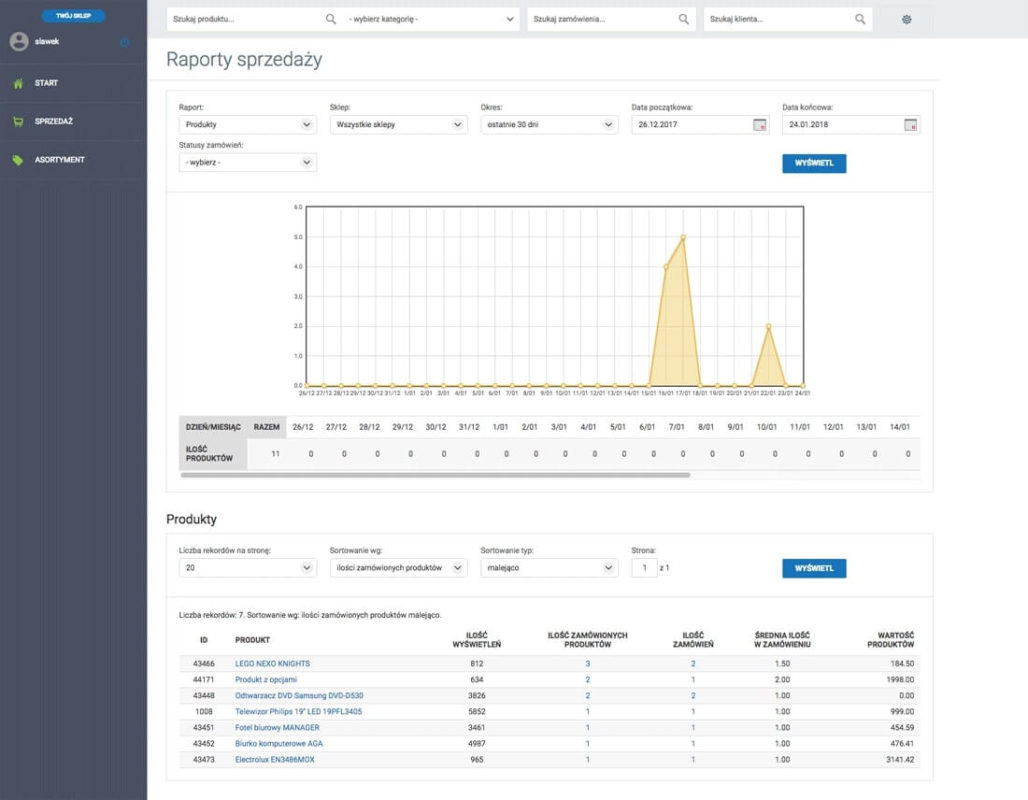Click the 26/12 date column header
This screenshot has height=800, width=1028.
pyautogui.click(x=303, y=427)
